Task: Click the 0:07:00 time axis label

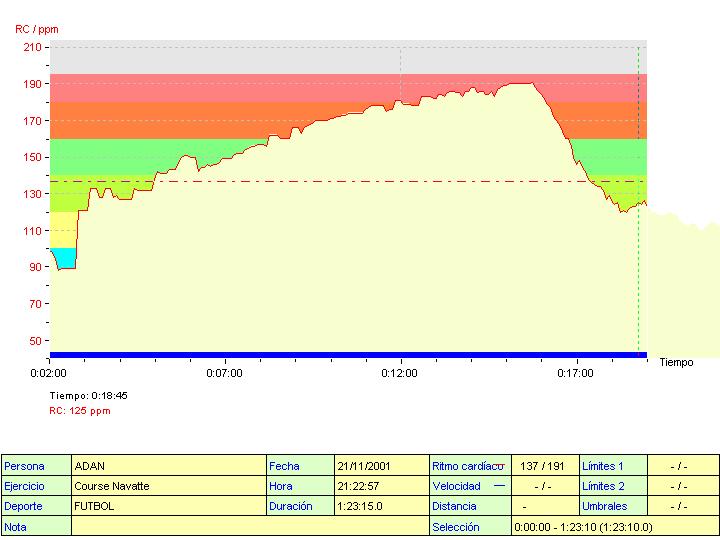Action: 224,373
